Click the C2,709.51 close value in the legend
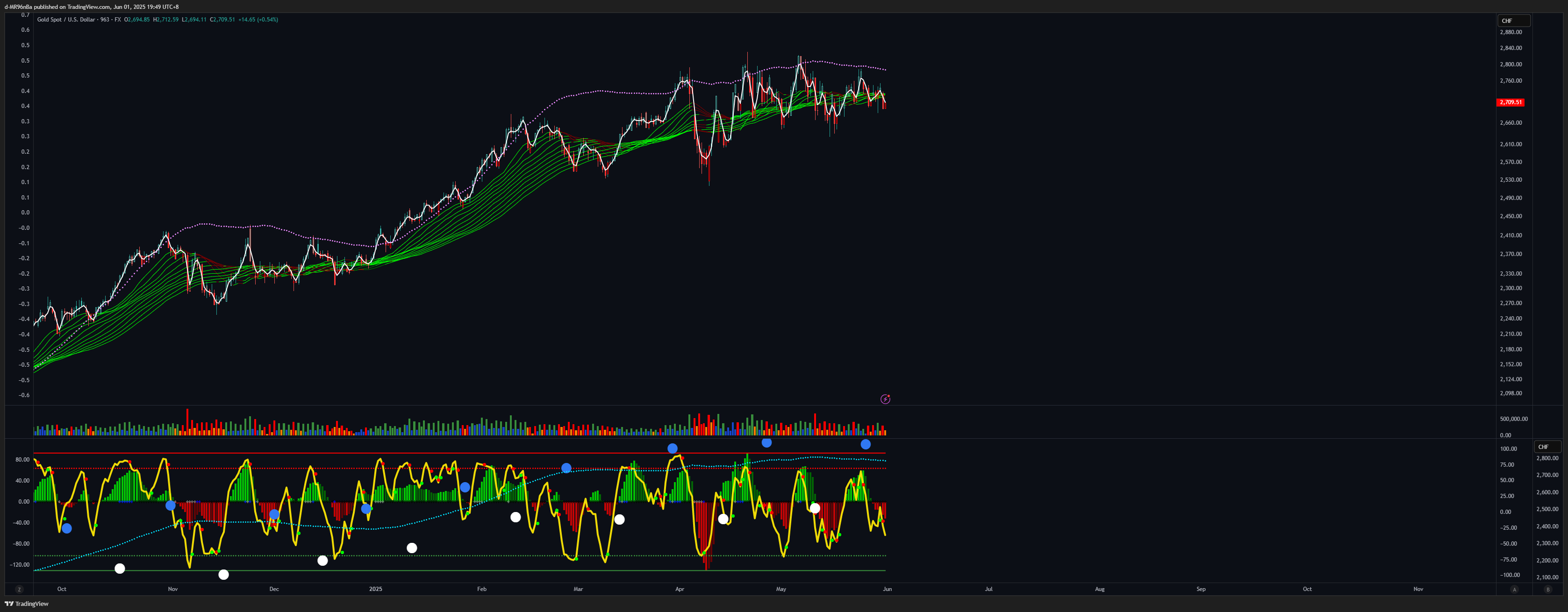Viewport: 1568px width, 612px height. click(222, 20)
